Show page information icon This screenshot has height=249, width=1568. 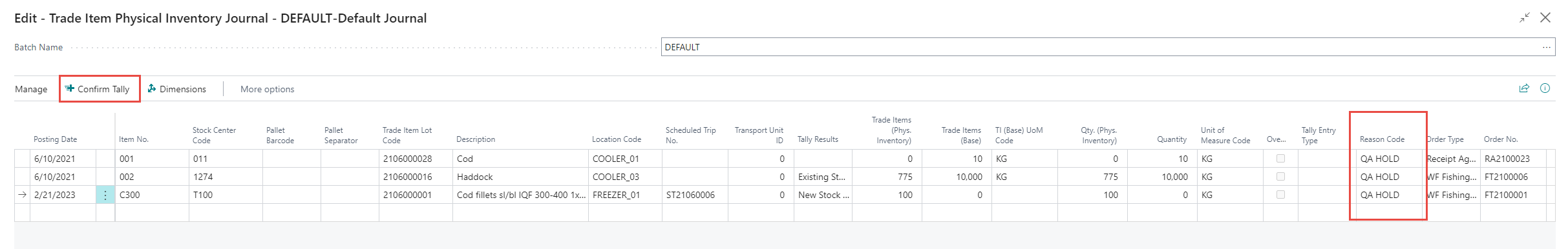[x=1545, y=88]
